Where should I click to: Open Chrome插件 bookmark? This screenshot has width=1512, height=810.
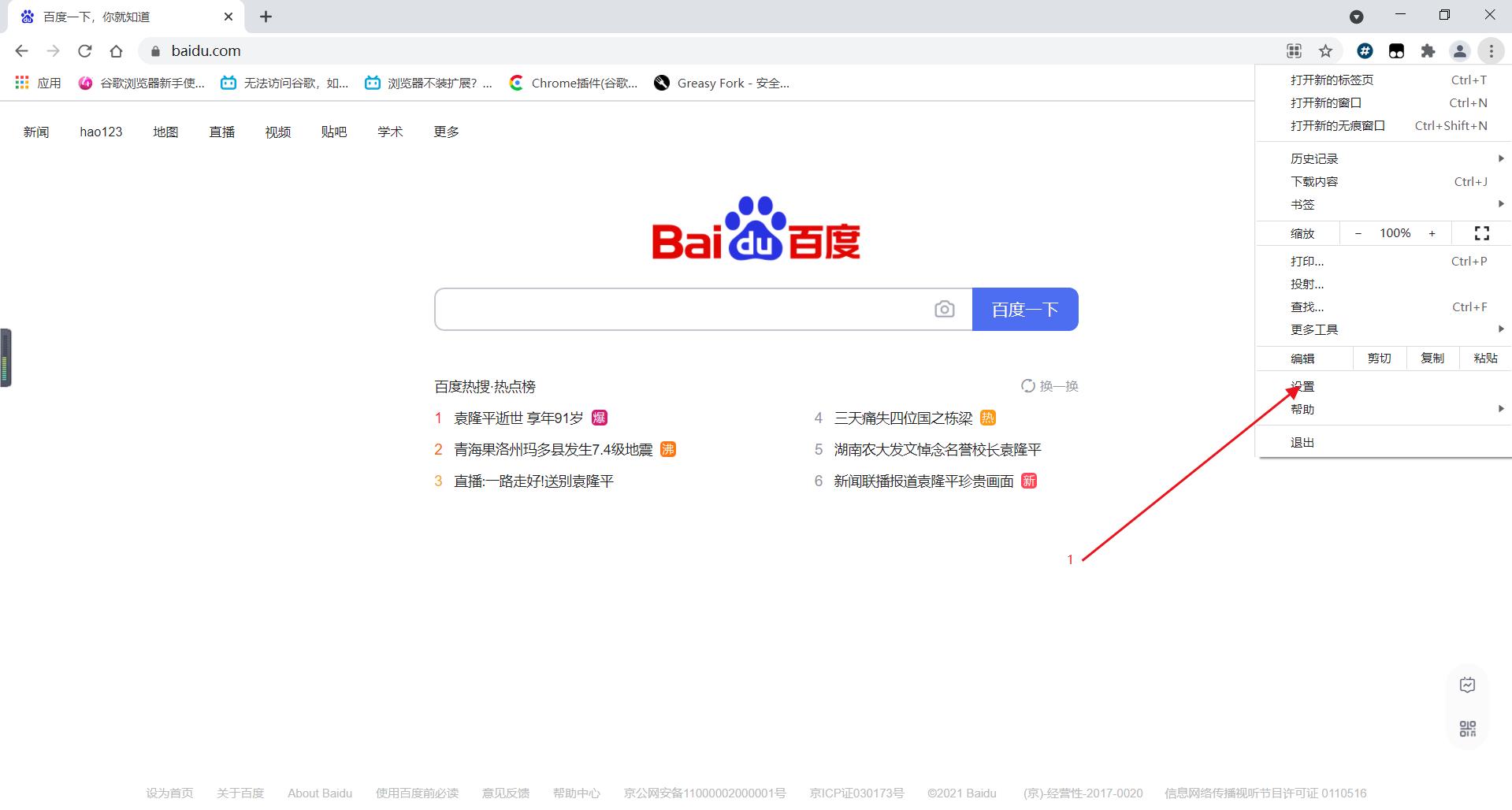tap(574, 83)
